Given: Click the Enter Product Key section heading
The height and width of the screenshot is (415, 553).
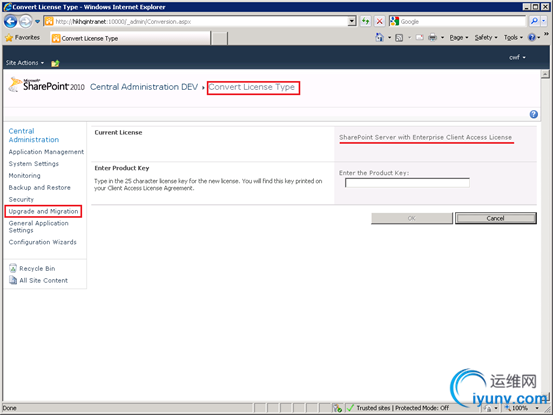Looking at the screenshot, I should (122, 168).
